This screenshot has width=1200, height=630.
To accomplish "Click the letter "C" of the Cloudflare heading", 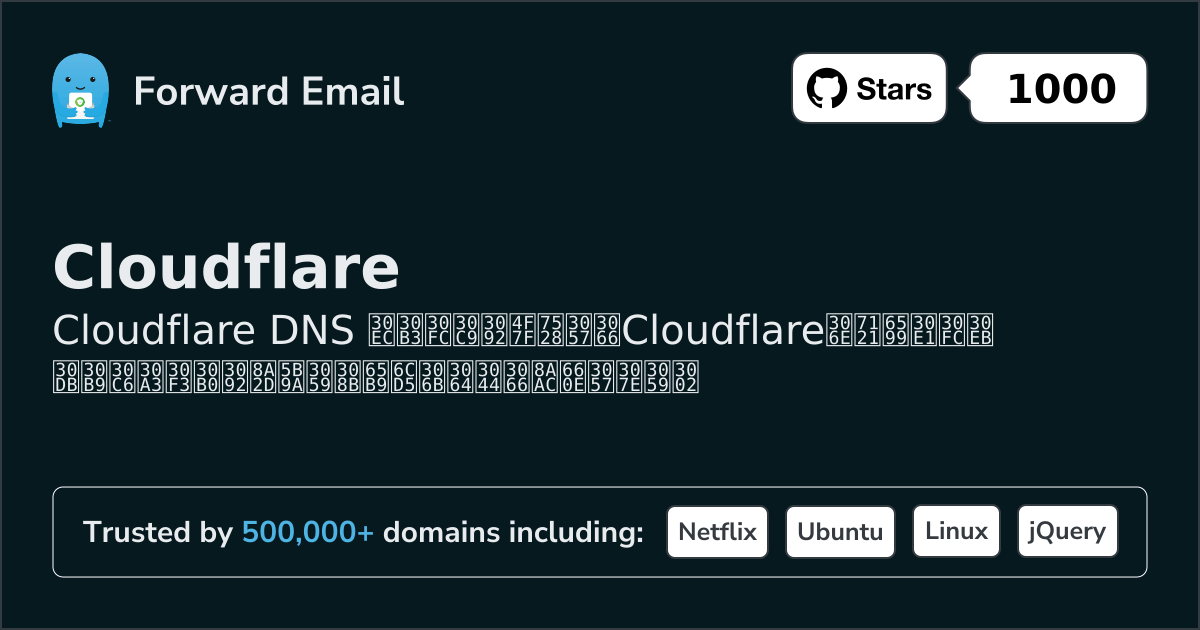I will click(76, 267).
